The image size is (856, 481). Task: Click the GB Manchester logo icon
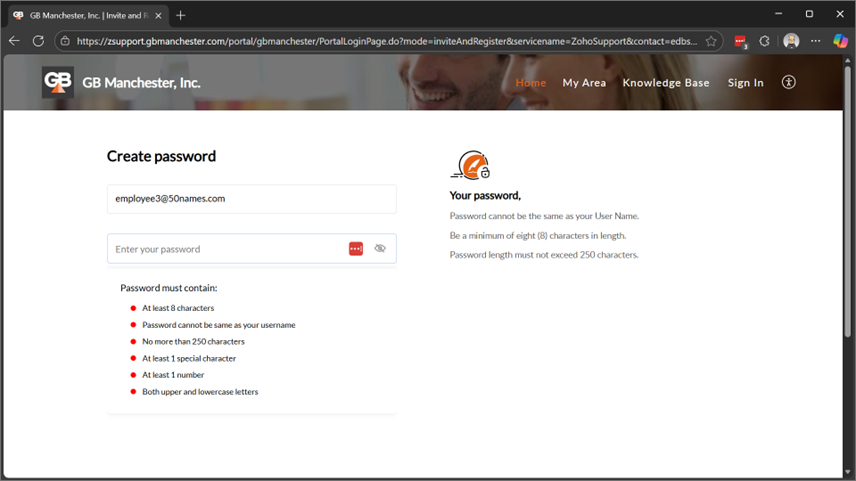[58, 82]
